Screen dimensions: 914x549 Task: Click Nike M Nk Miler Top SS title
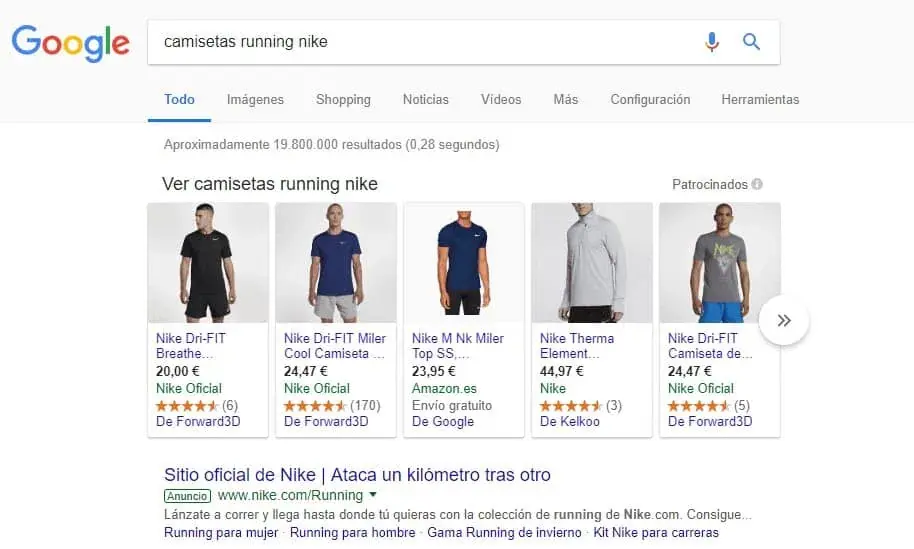(x=458, y=346)
